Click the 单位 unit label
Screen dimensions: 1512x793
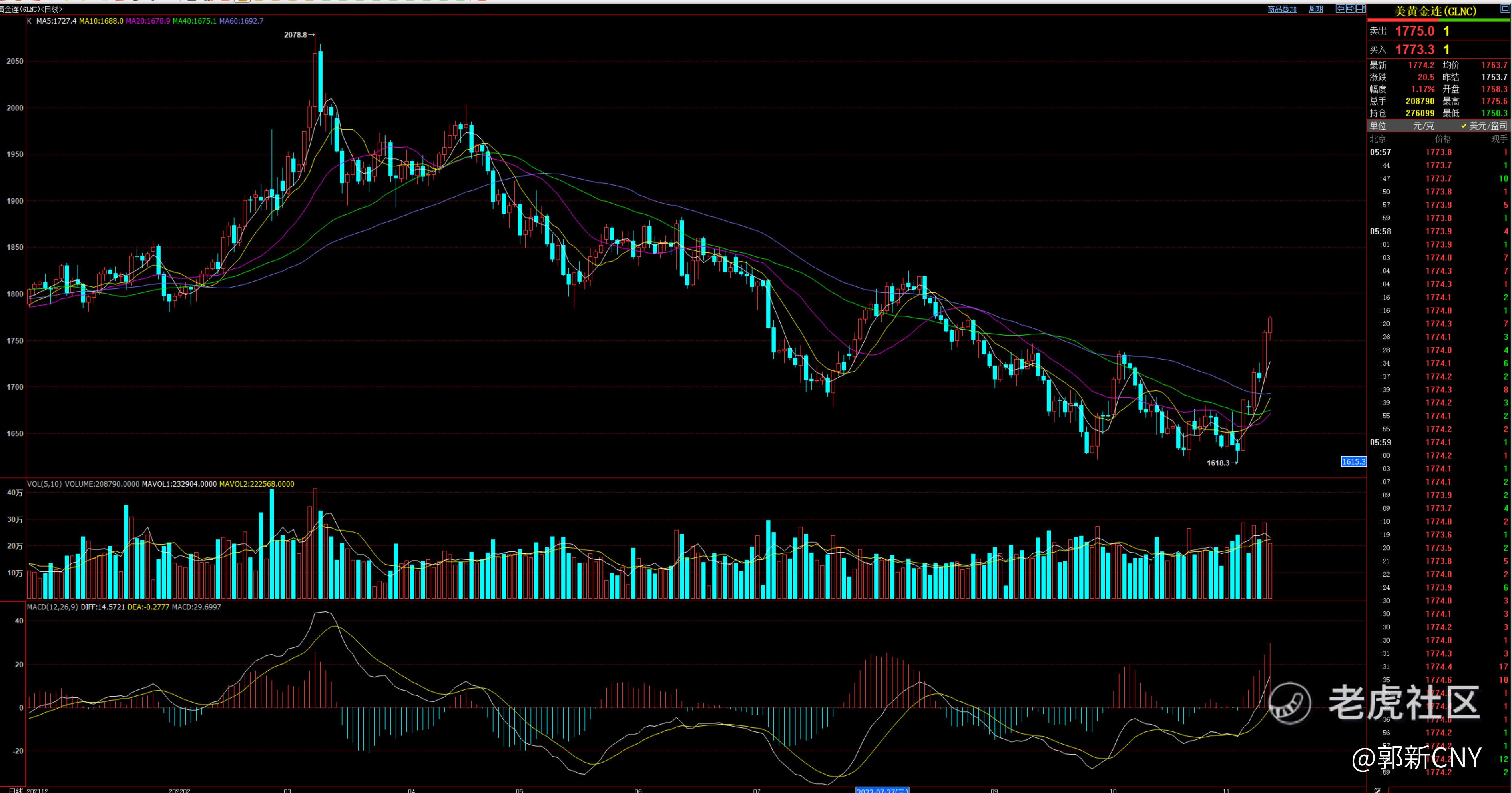coord(1378,126)
